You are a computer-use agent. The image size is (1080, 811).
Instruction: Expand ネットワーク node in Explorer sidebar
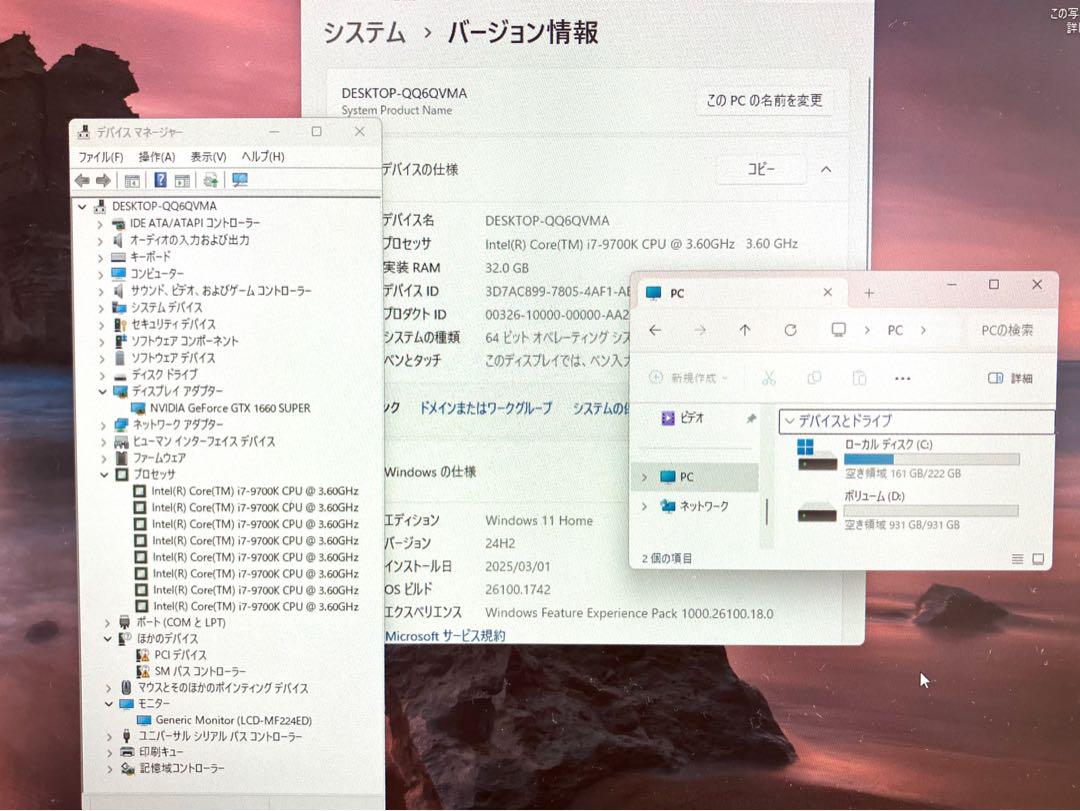tap(644, 506)
